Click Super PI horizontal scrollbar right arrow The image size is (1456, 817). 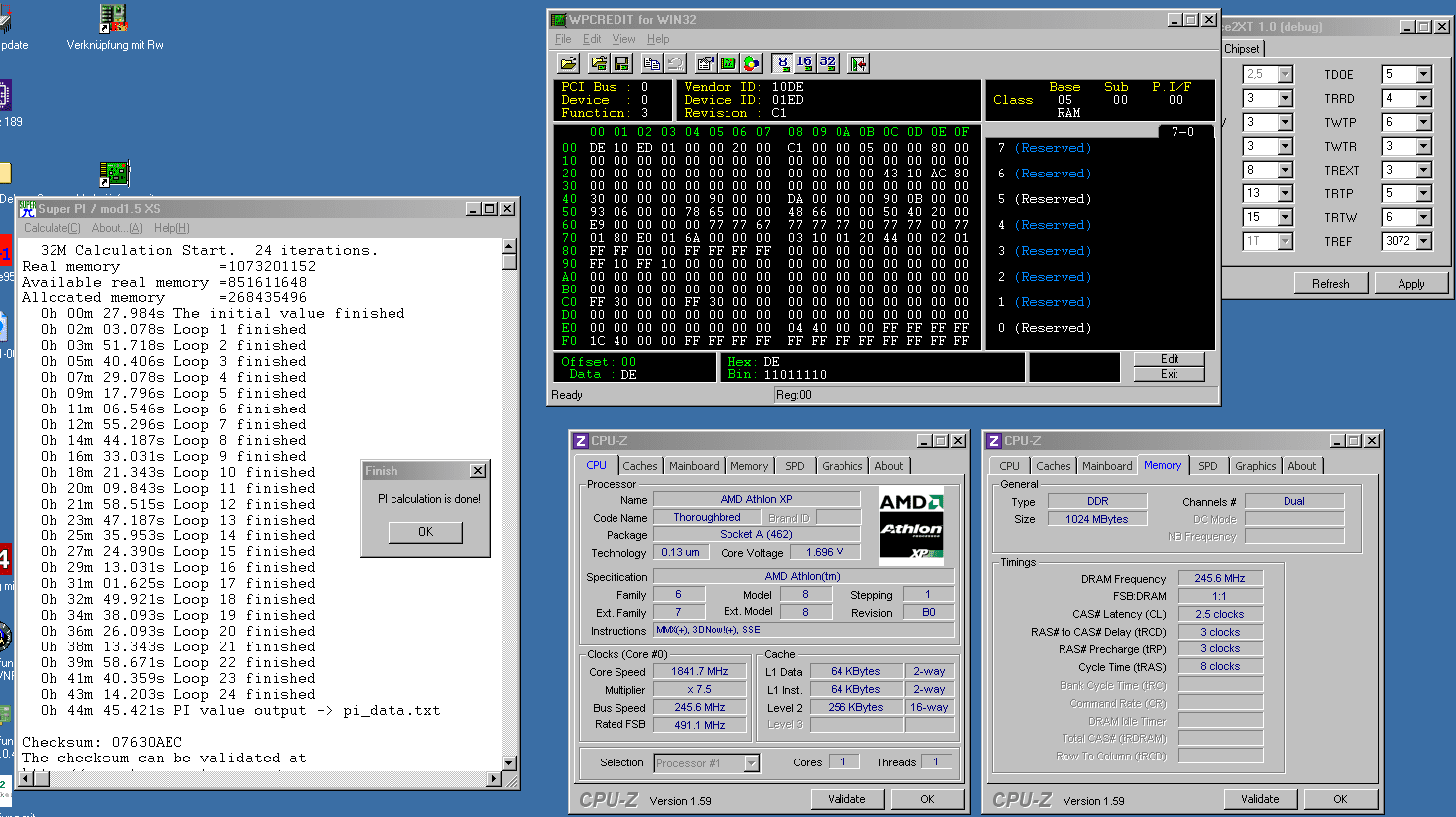pos(495,779)
